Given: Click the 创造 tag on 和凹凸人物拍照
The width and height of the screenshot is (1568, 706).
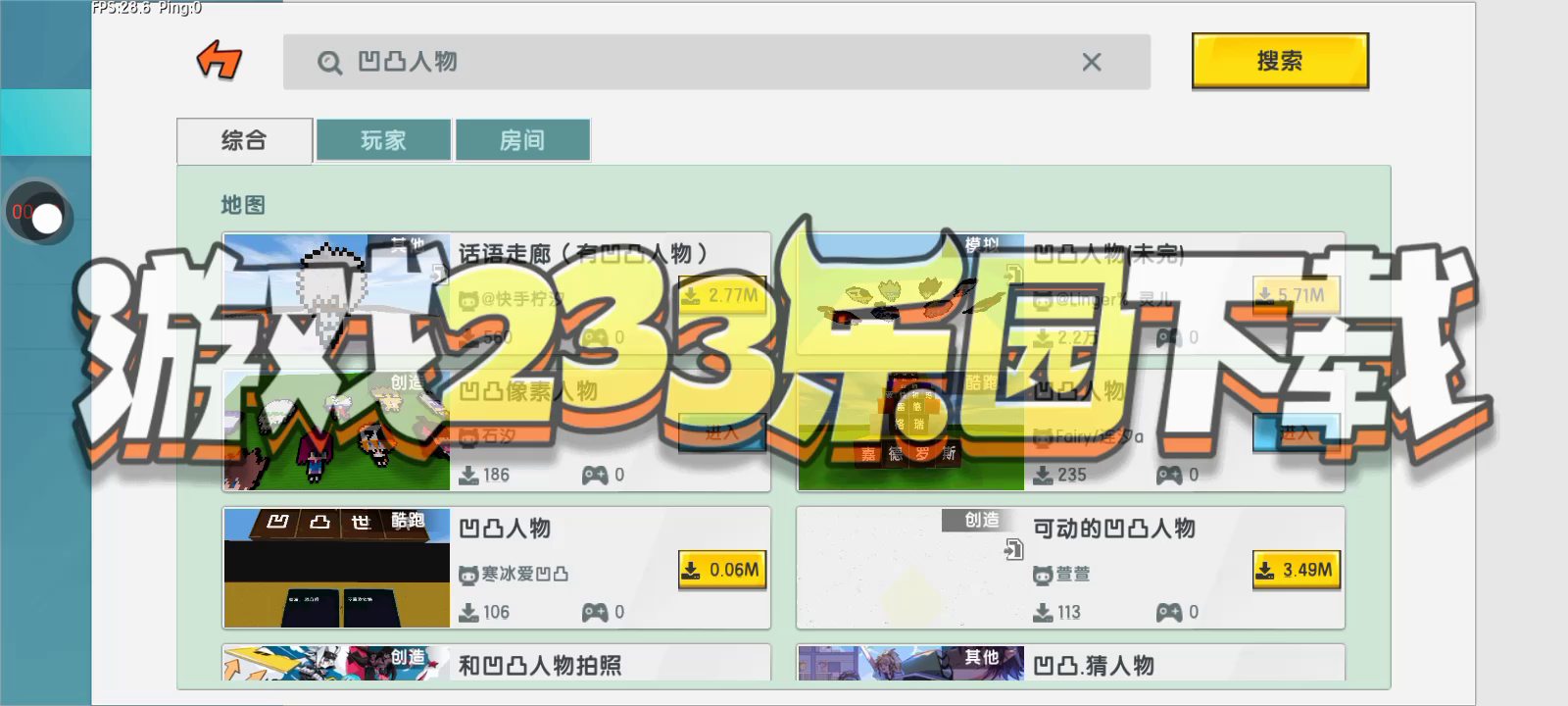Looking at the screenshot, I should 408,657.
